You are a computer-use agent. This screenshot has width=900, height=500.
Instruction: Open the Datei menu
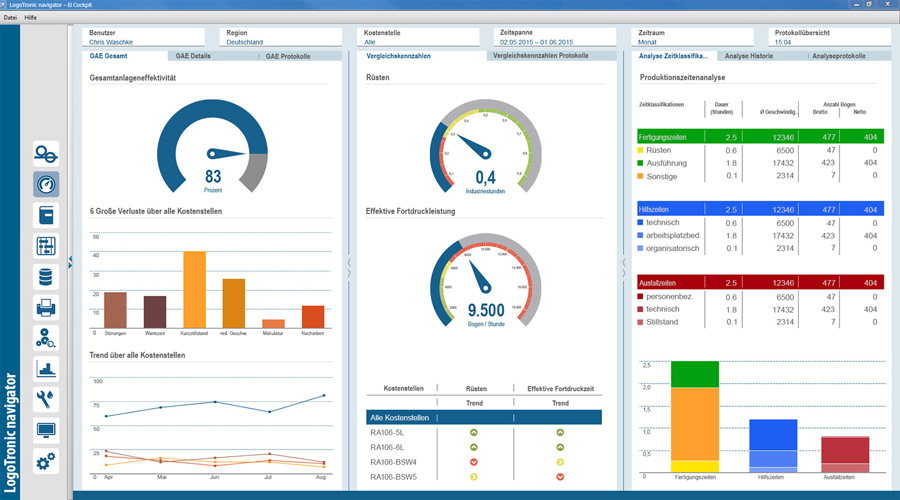coord(10,17)
